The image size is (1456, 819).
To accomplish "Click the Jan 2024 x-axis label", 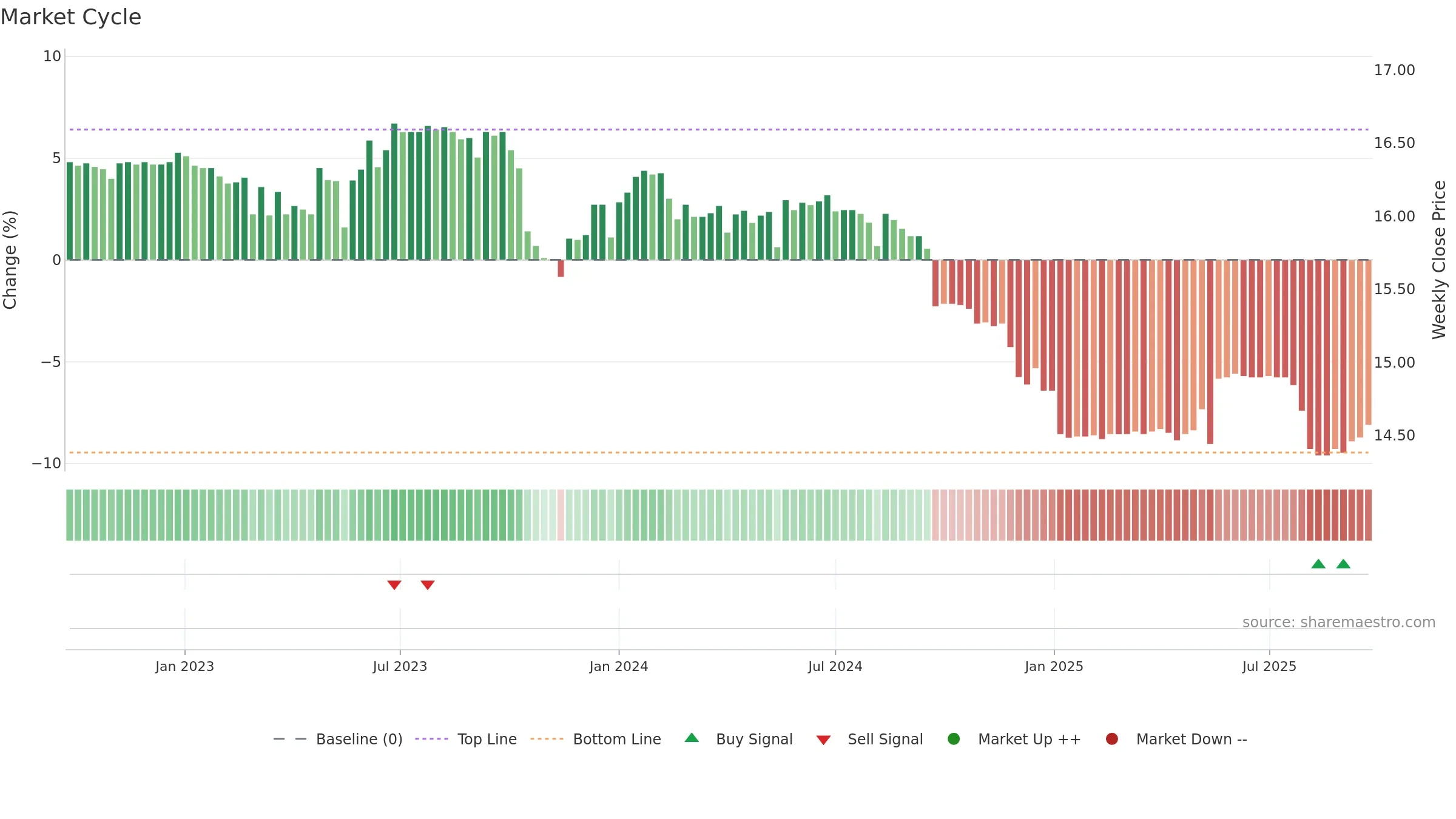I will point(619,667).
